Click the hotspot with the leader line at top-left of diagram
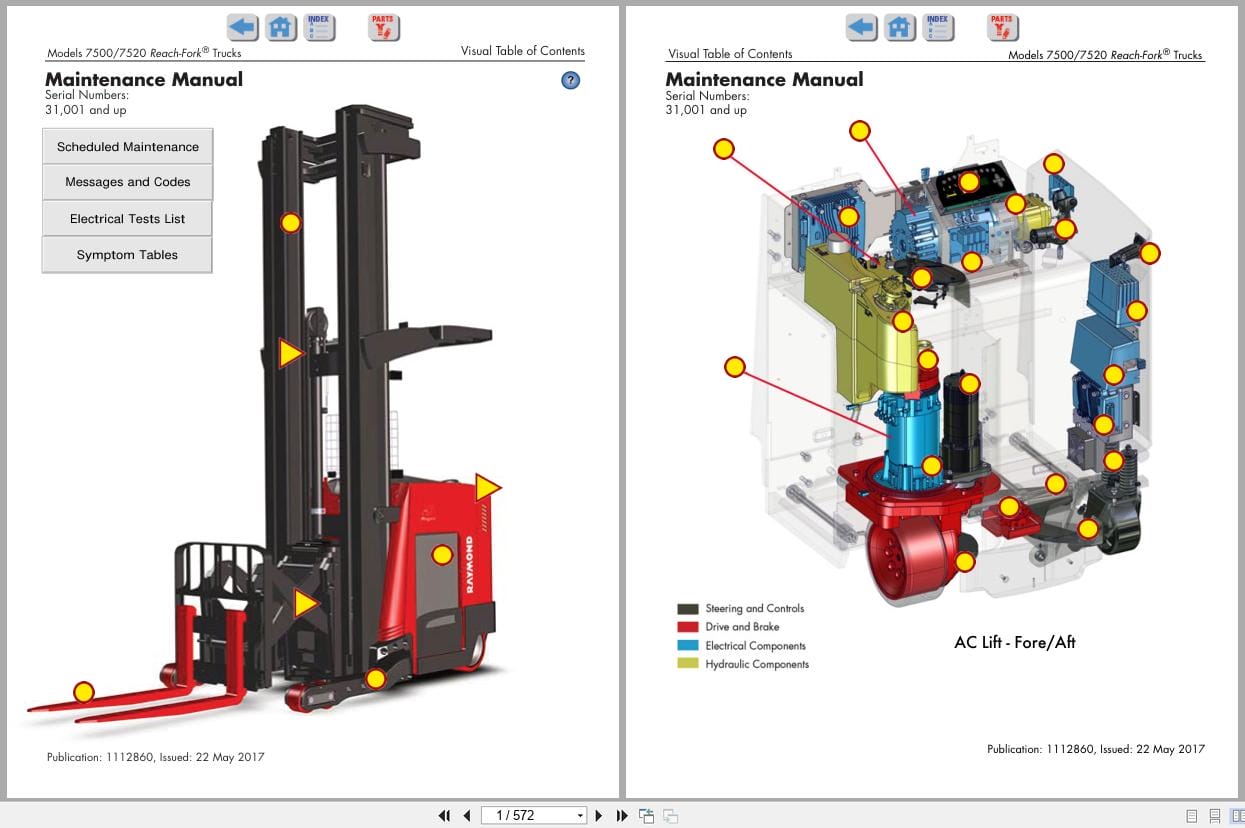The width and height of the screenshot is (1245, 828). coord(724,149)
